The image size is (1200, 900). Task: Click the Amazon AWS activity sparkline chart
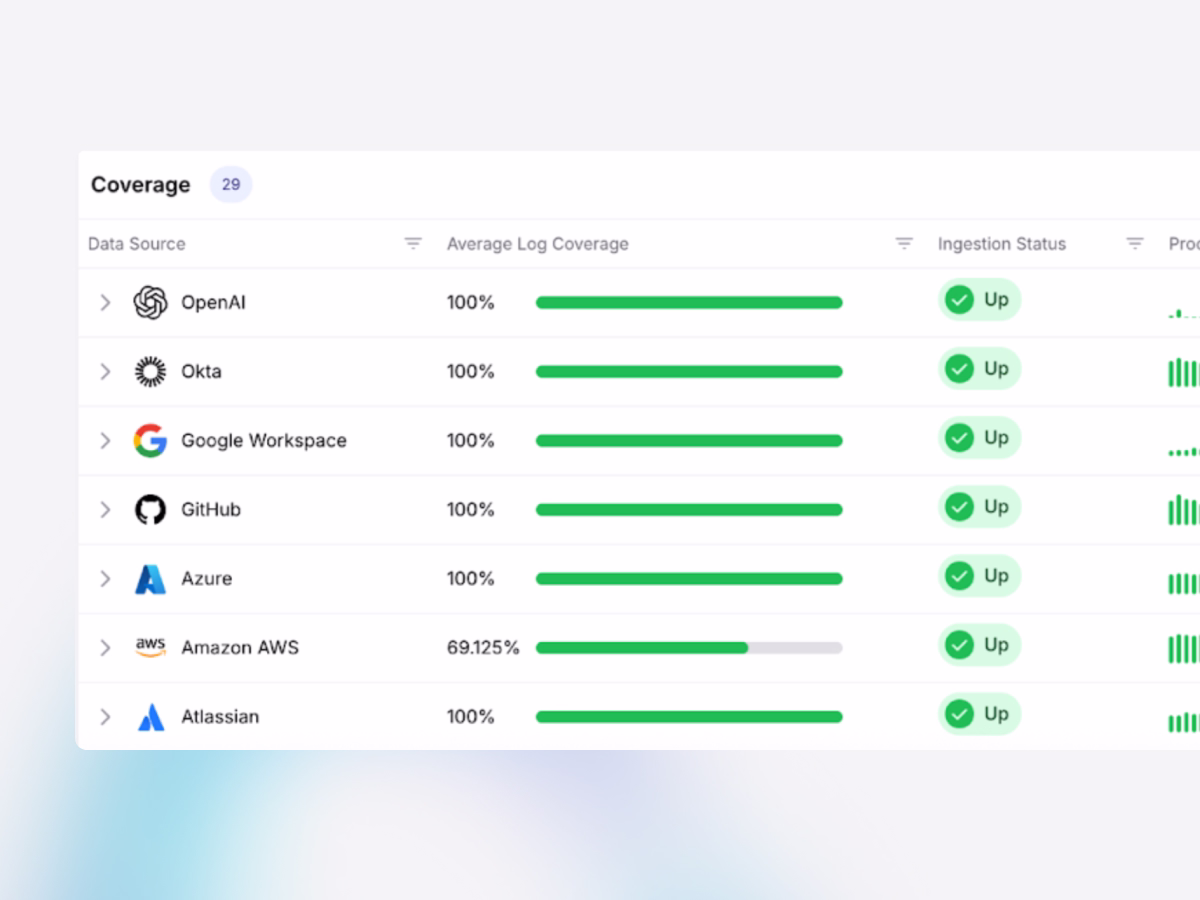(x=1184, y=648)
